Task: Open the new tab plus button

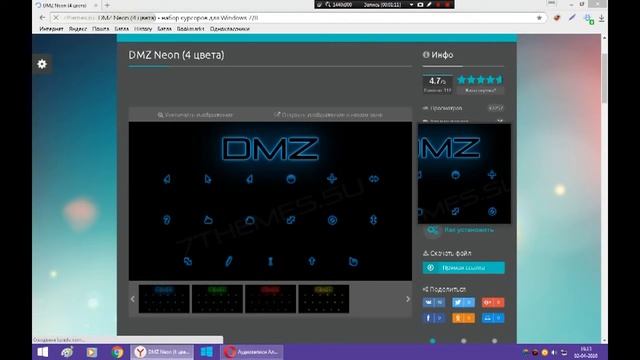Action: click(x=107, y=5)
